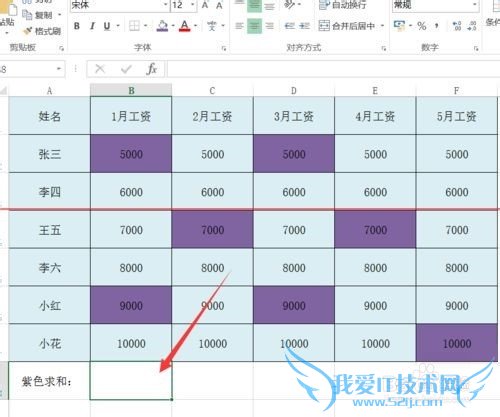Increase decimal places

[457, 26]
